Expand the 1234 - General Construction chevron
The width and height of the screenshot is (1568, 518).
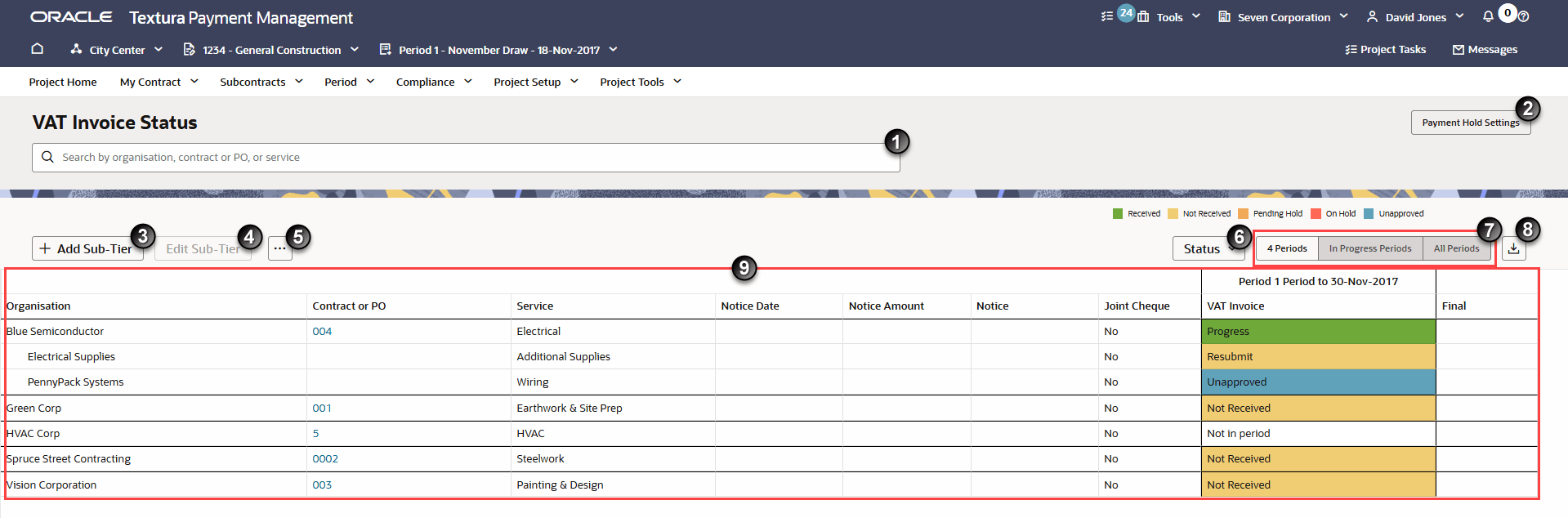pyautogui.click(x=355, y=49)
